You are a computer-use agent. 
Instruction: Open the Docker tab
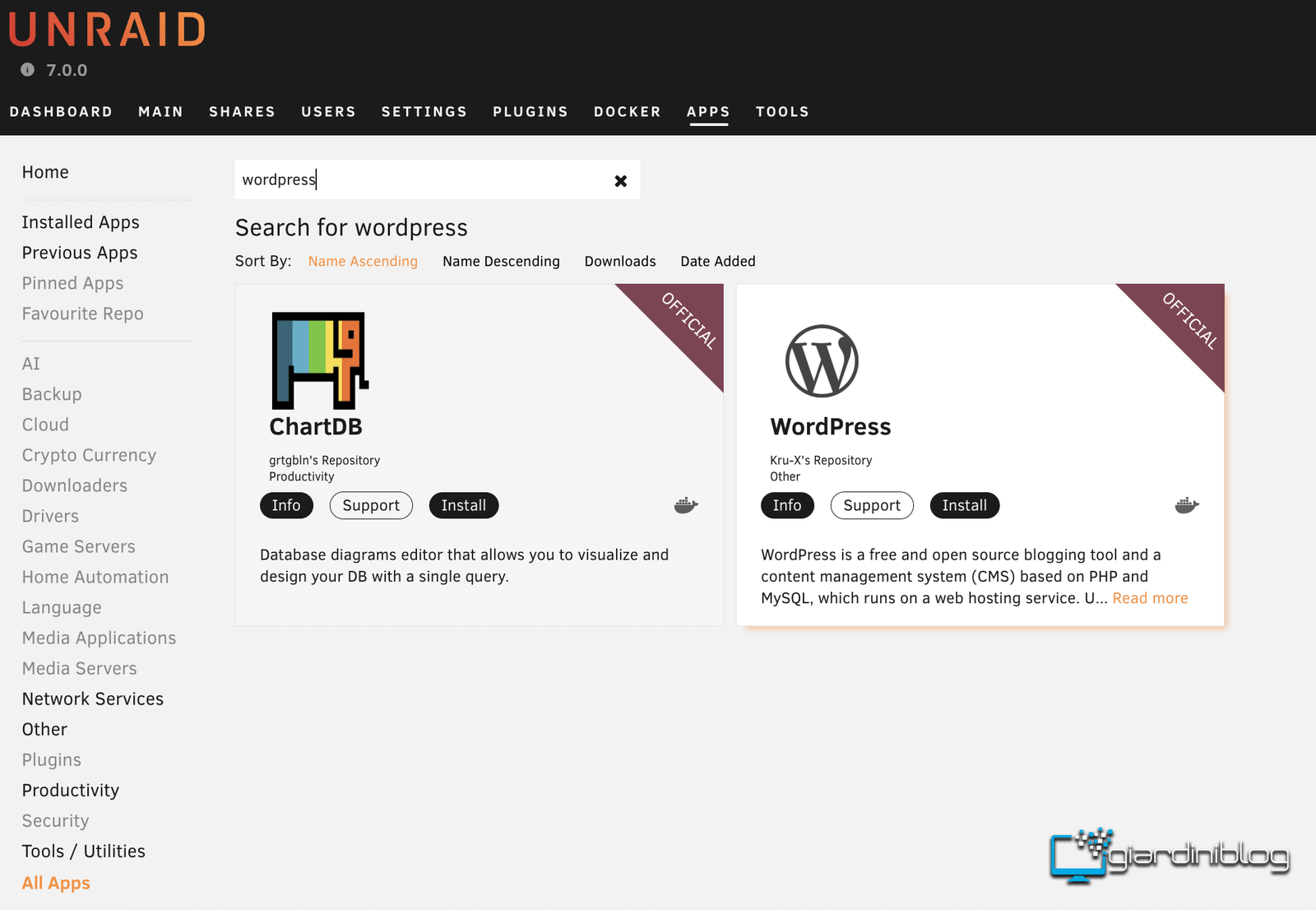[628, 112]
